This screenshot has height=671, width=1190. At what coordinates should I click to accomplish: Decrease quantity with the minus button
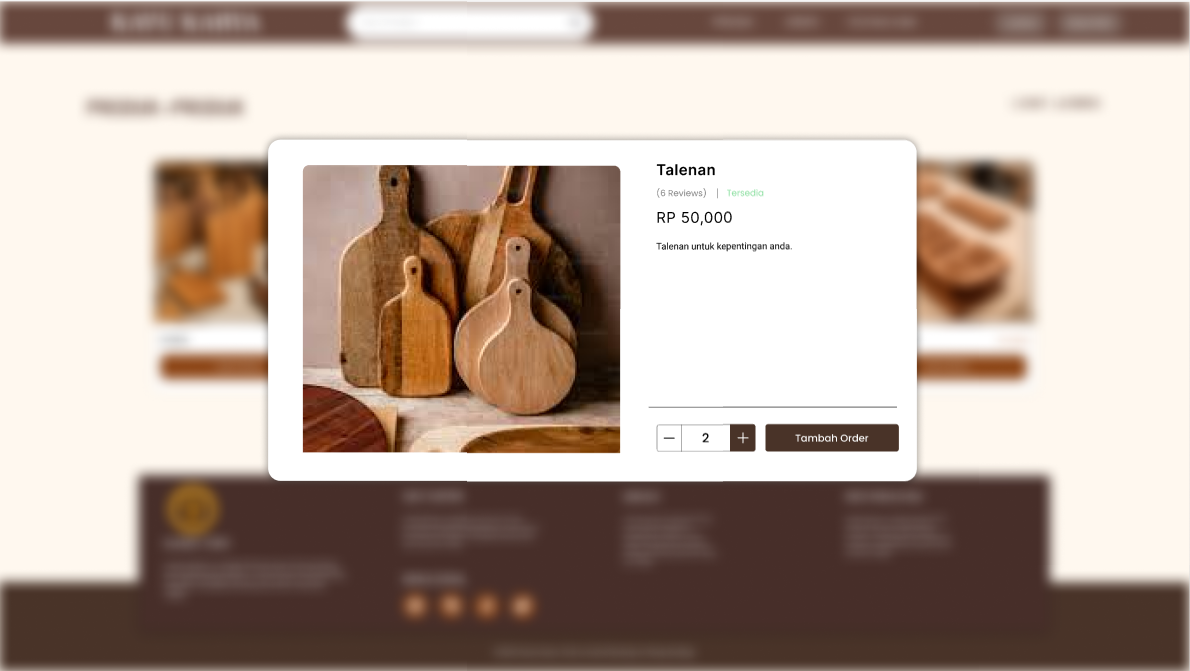[x=669, y=438]
